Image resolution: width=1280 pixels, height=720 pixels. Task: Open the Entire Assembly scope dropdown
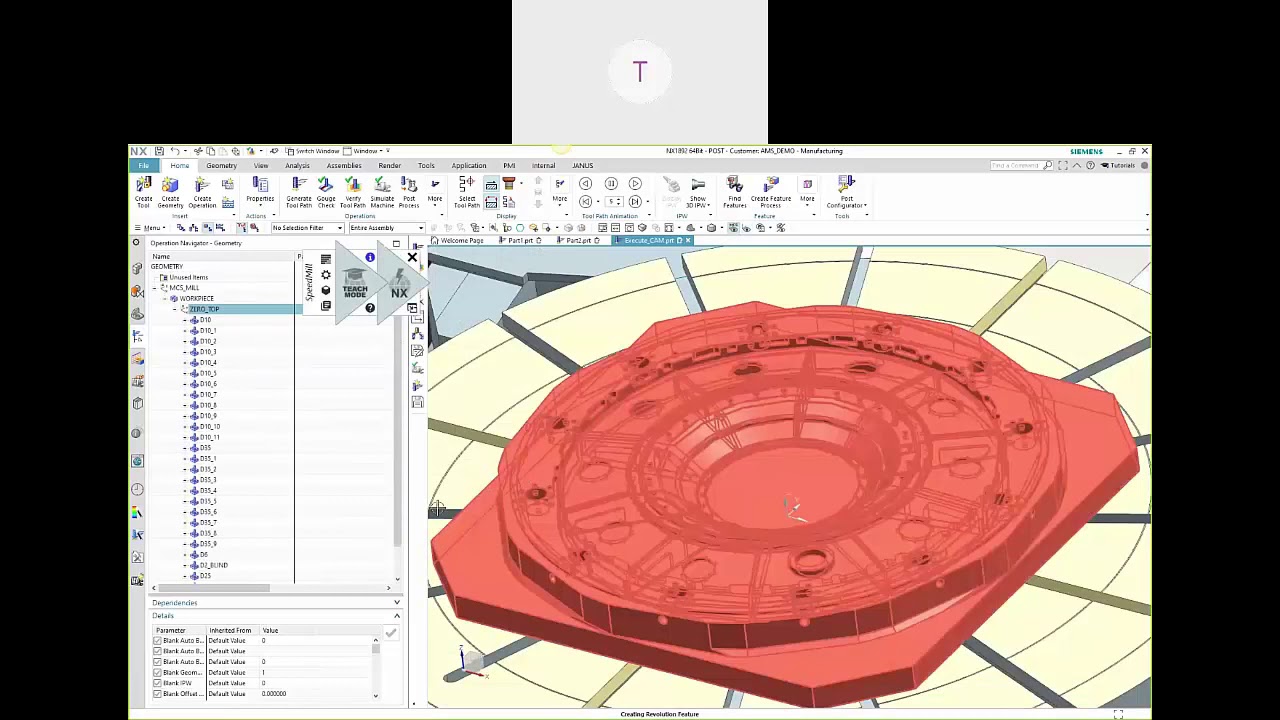386,228
